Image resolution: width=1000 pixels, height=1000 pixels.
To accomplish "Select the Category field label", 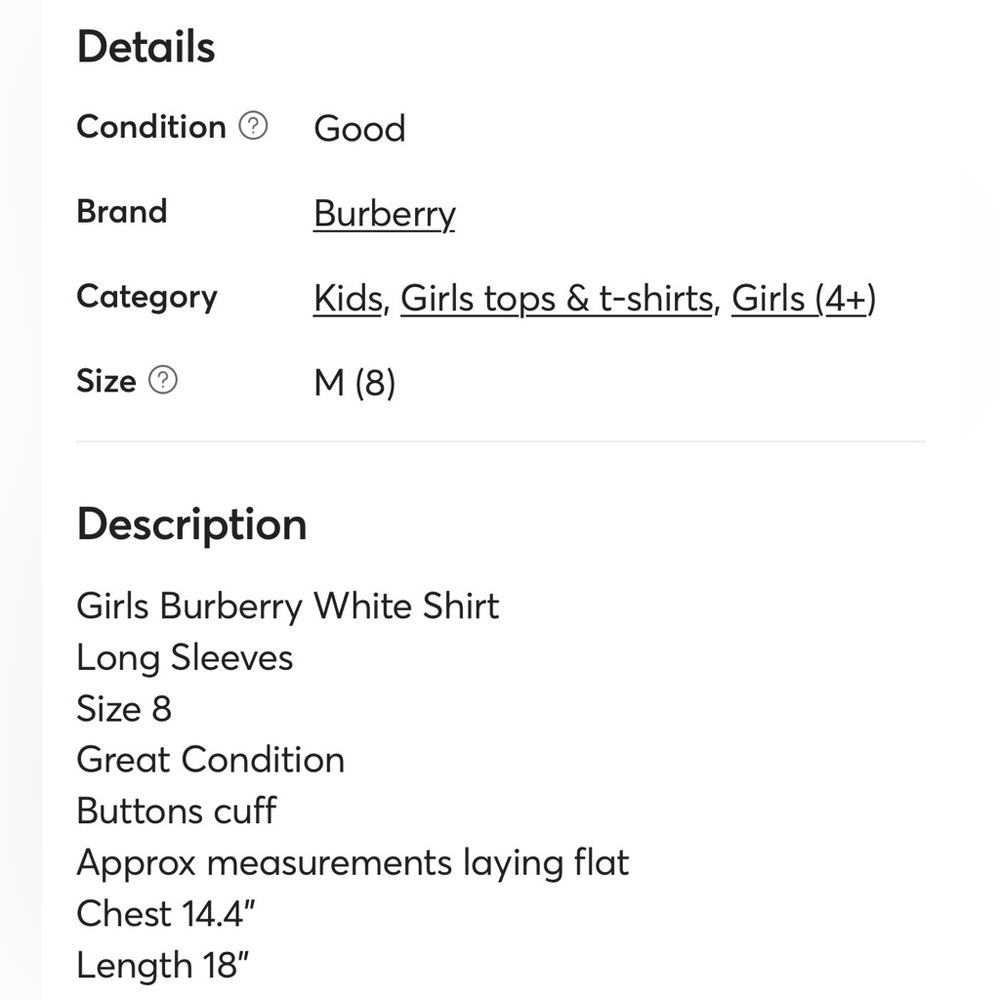I will tap(147, 297).
